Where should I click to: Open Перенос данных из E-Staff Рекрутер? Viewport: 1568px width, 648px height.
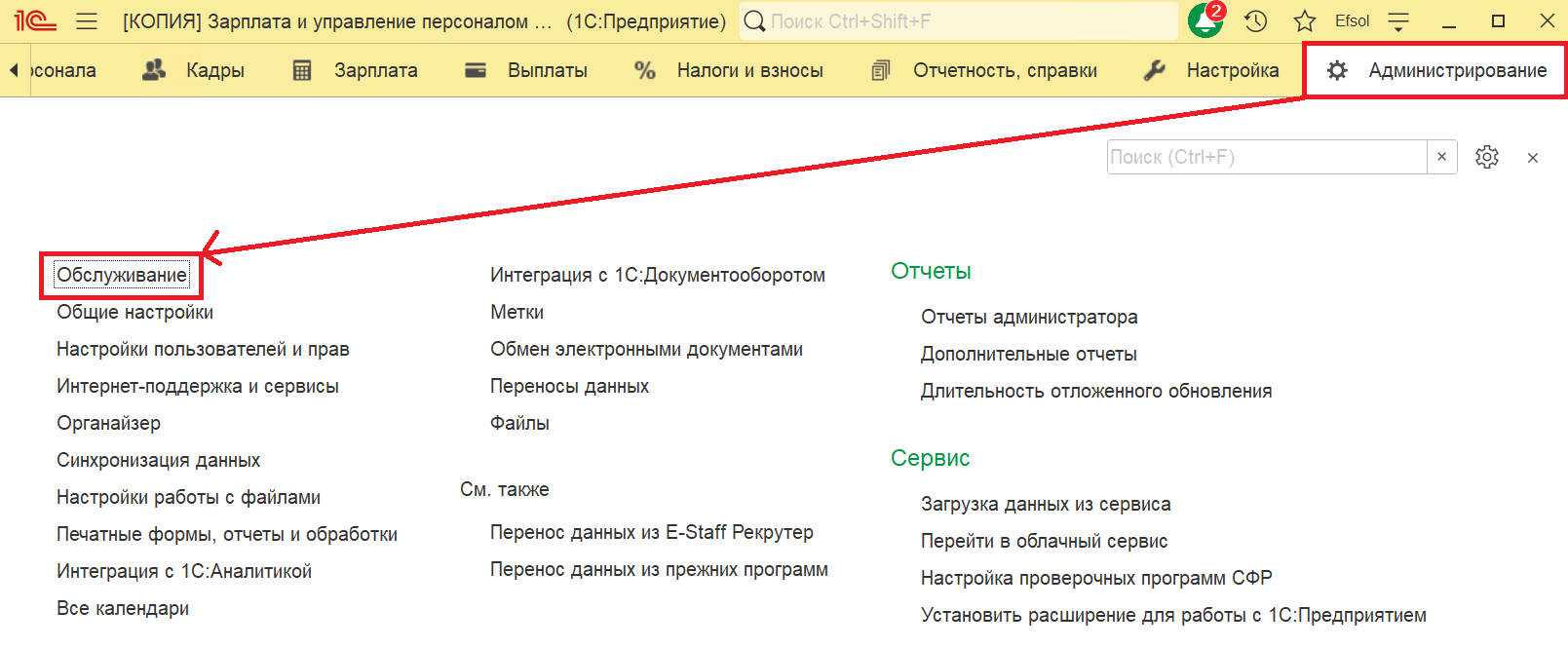point(652,532)
